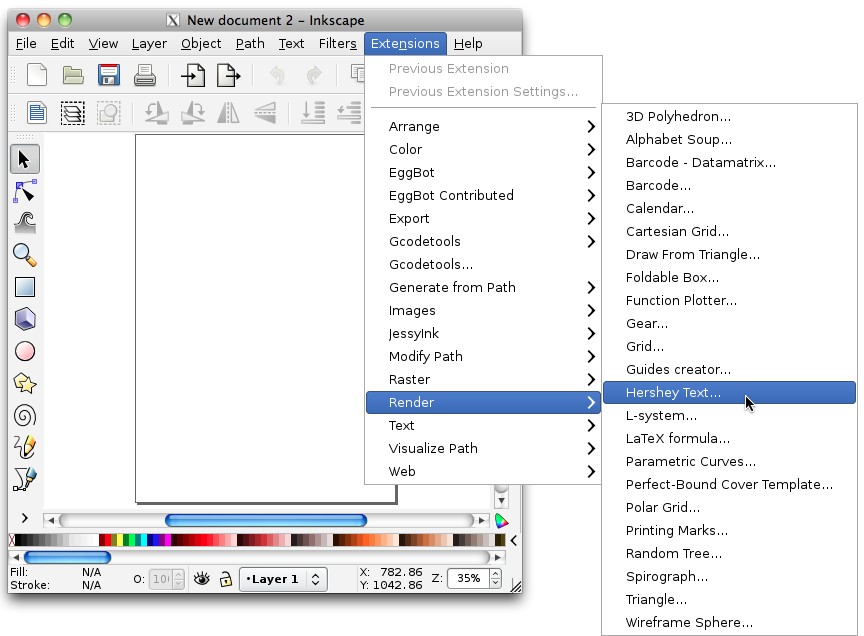Toggle color-managed view icon by scrollbar
The height and width of the screenshot is (636, 864).
point(502,520)
